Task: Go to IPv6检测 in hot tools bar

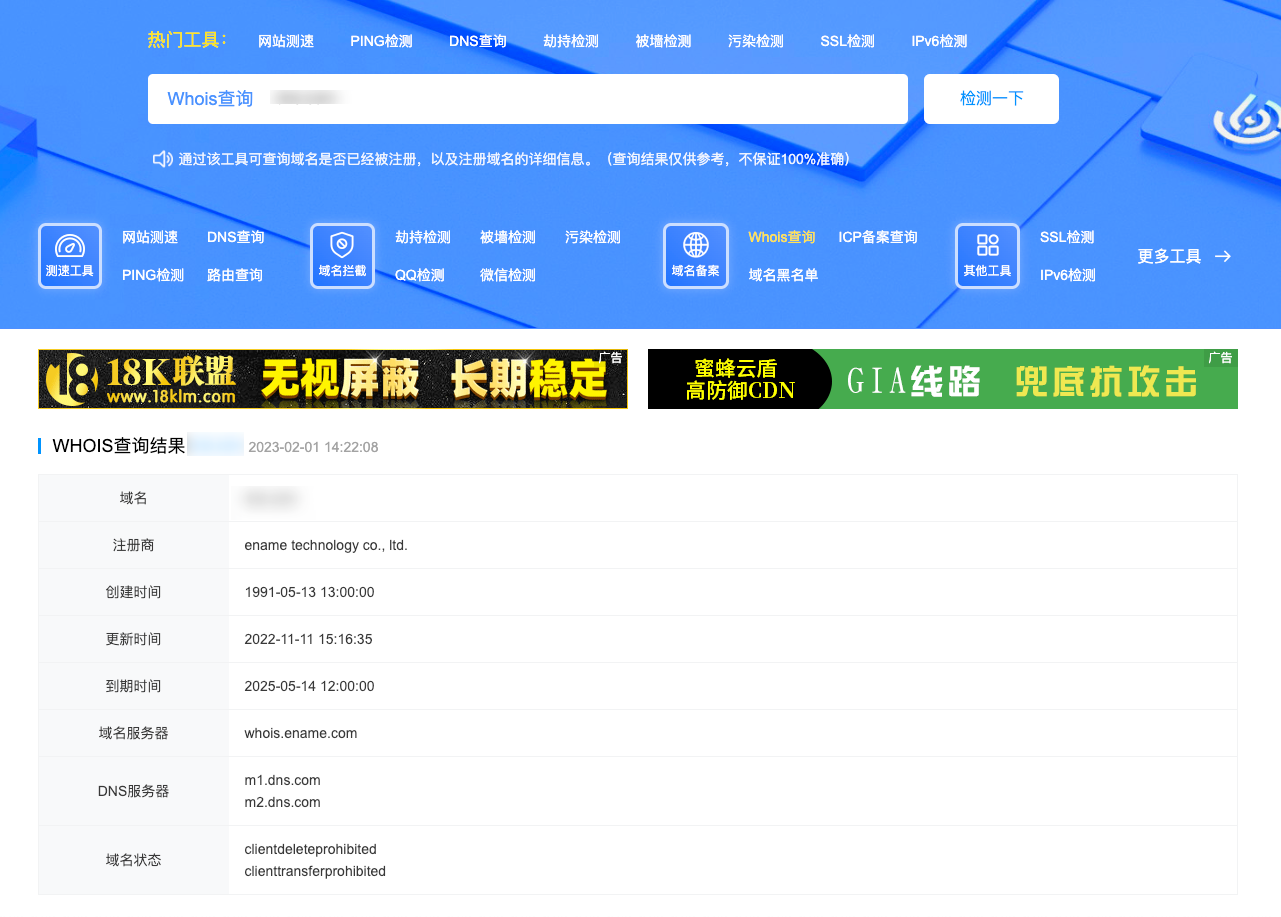Action: (939, 41)
